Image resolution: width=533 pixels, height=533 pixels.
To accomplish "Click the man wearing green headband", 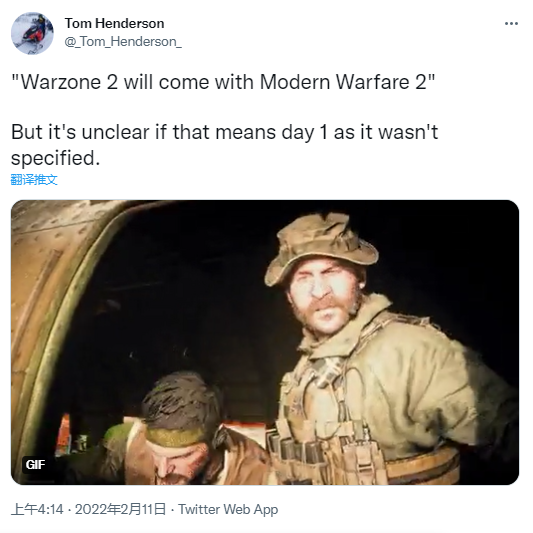I will coord(177,432).
